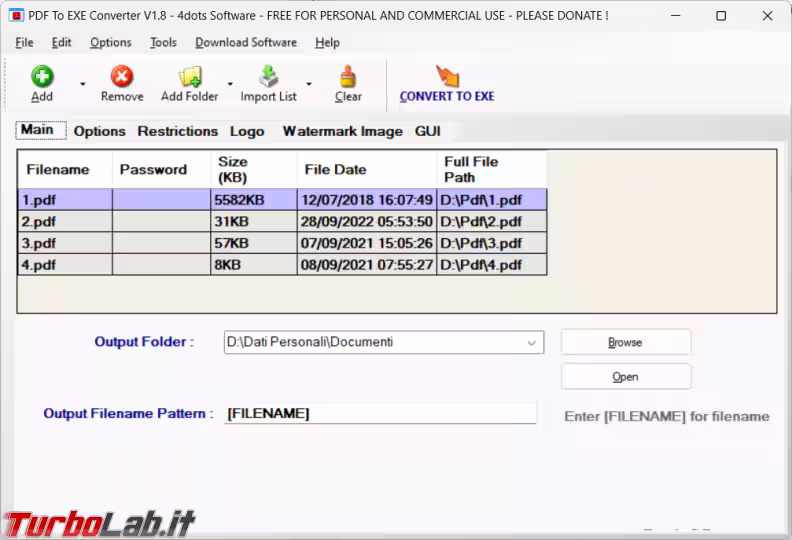
Task: Switch to the Logo tab
Action: (247, 131)
